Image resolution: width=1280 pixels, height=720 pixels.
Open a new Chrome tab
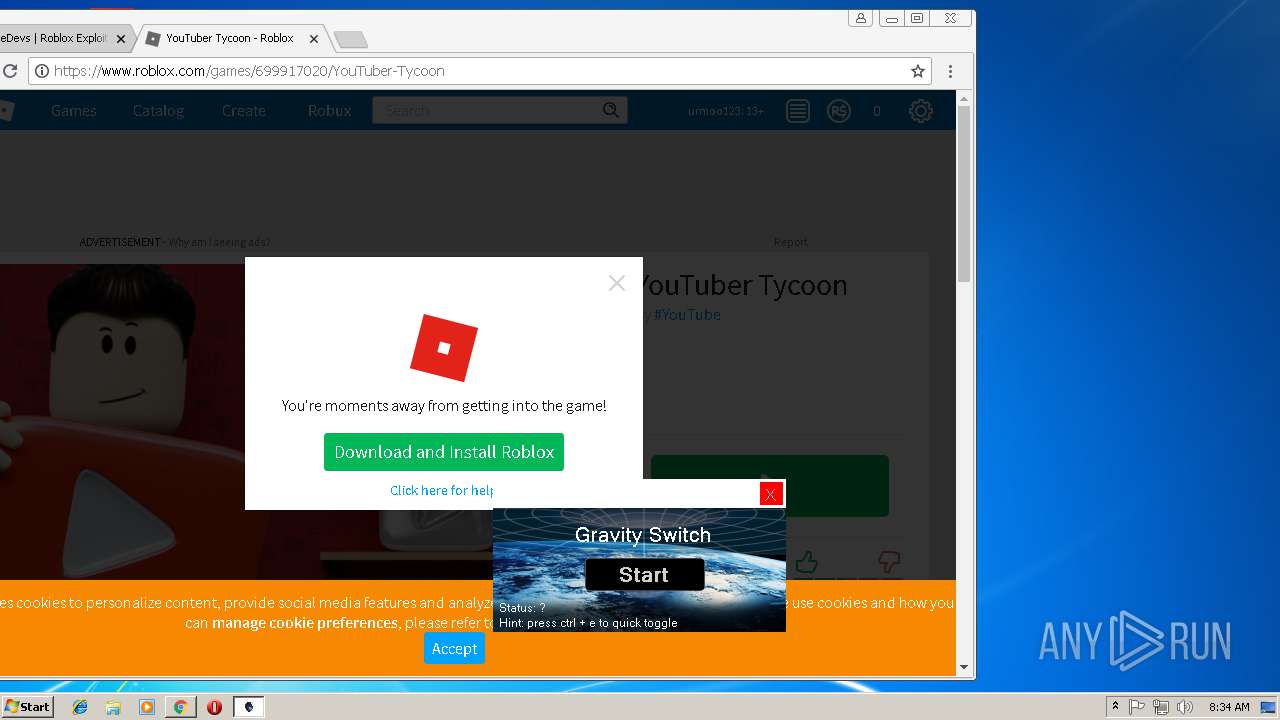350,39
